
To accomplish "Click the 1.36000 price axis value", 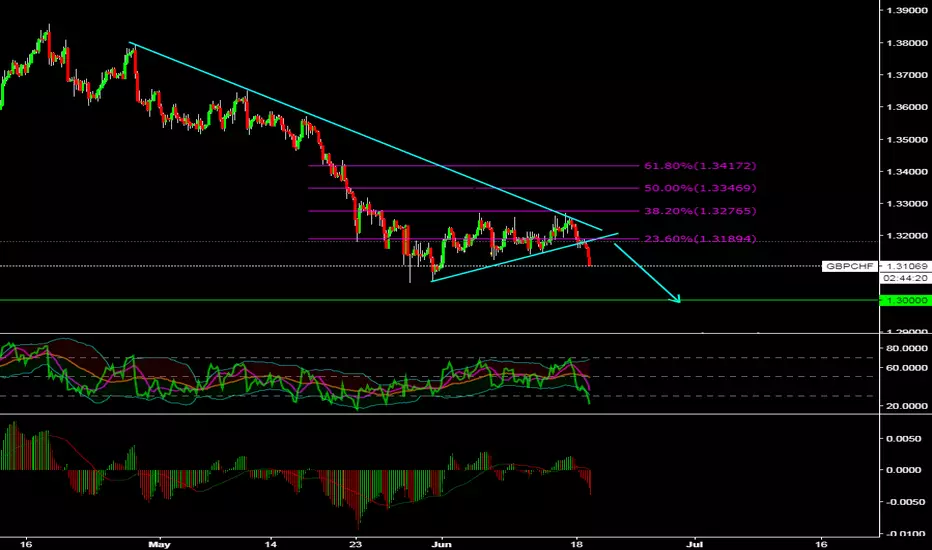I will 907,107.
